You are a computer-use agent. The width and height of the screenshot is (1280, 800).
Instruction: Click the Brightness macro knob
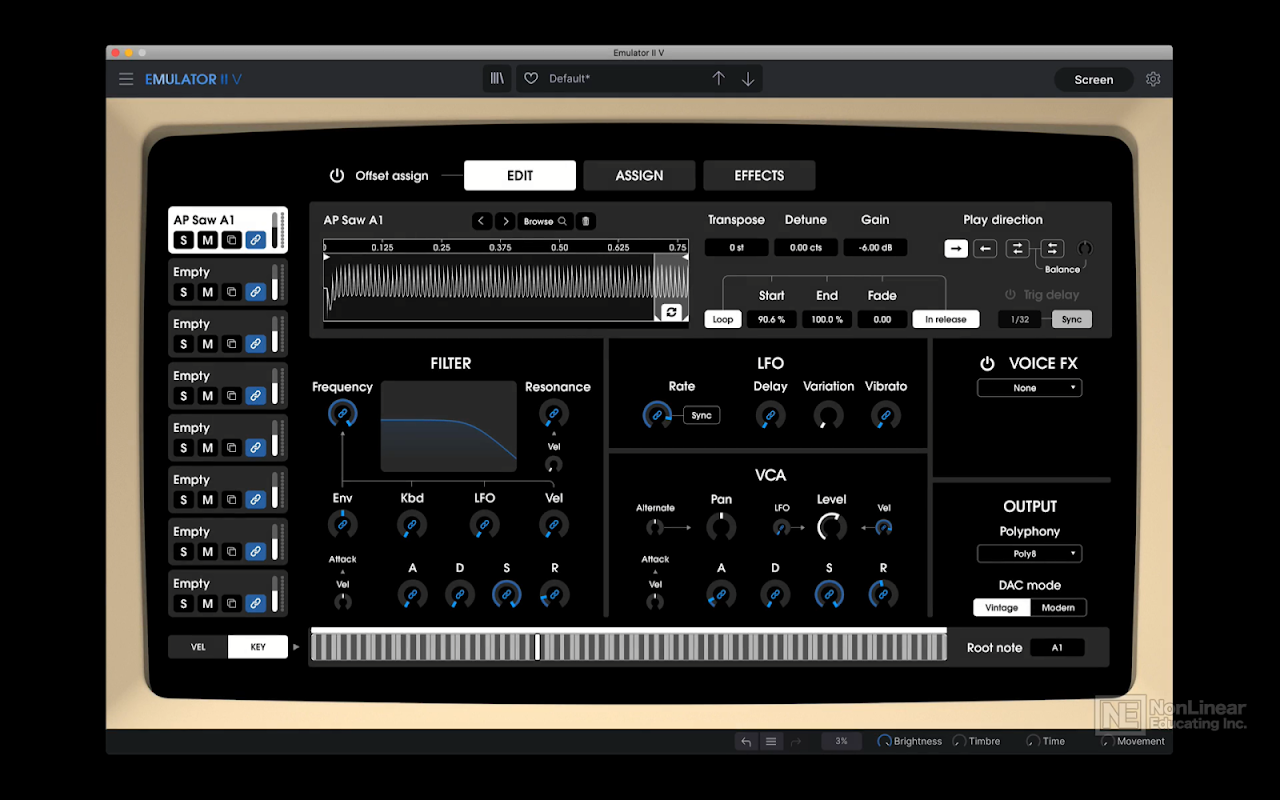(x=885, y=741)
